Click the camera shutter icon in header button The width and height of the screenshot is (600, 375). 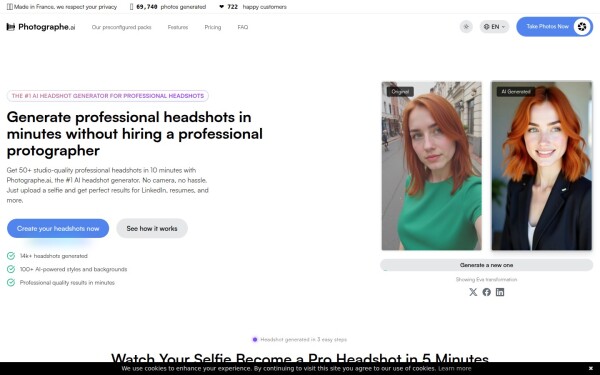point(582,27)
